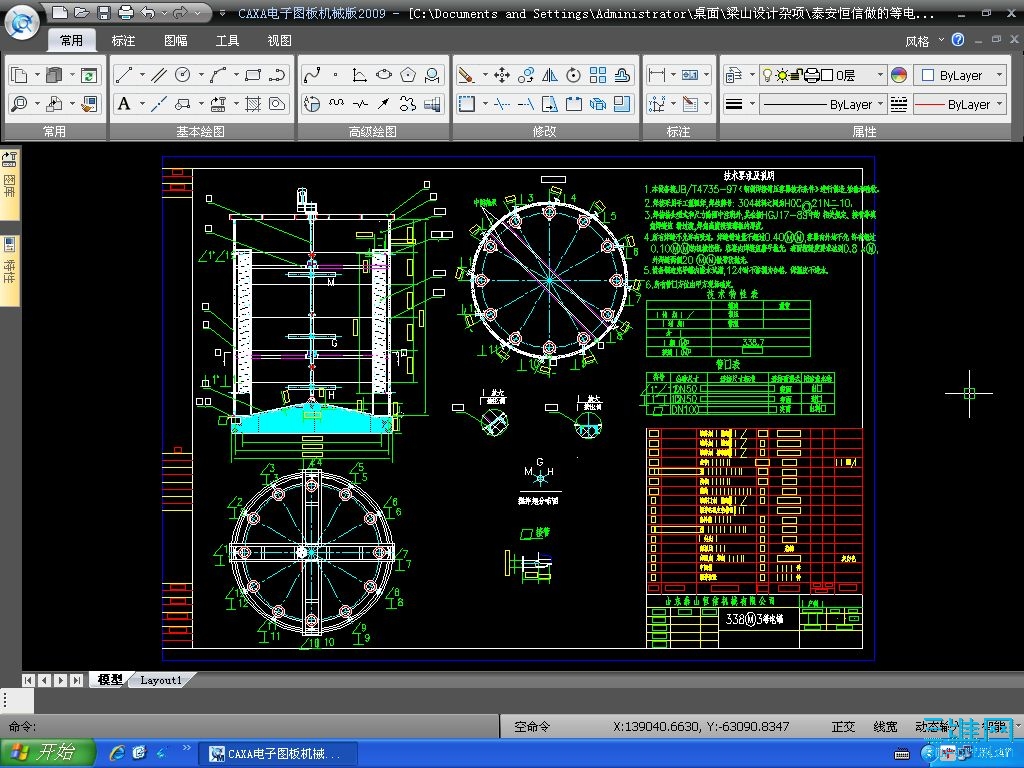Click the Zoom window magnifier icon
The image size is (1024, 768).
click(x=20, y=104)
